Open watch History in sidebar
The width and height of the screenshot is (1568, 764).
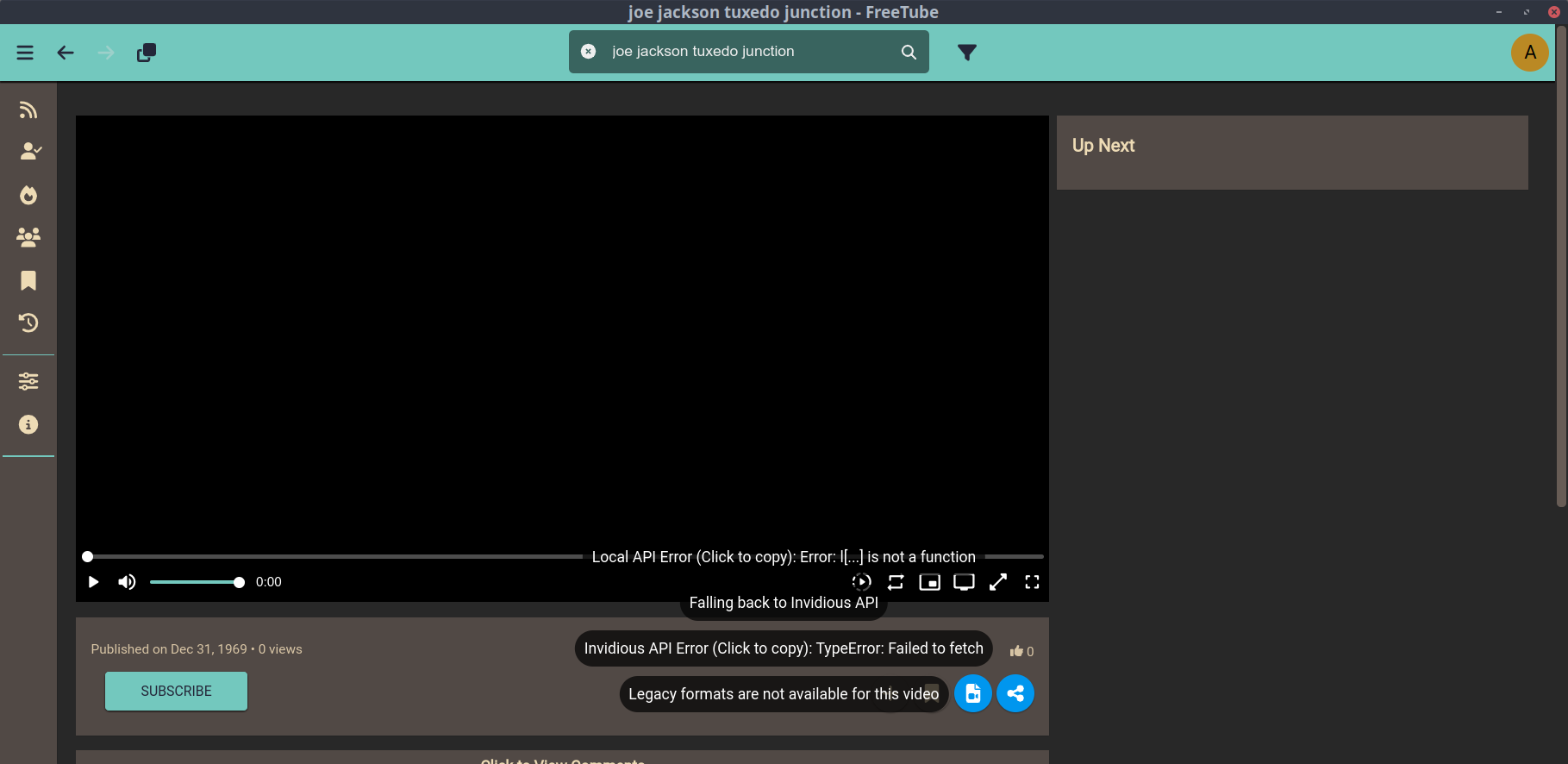point(28,323)
